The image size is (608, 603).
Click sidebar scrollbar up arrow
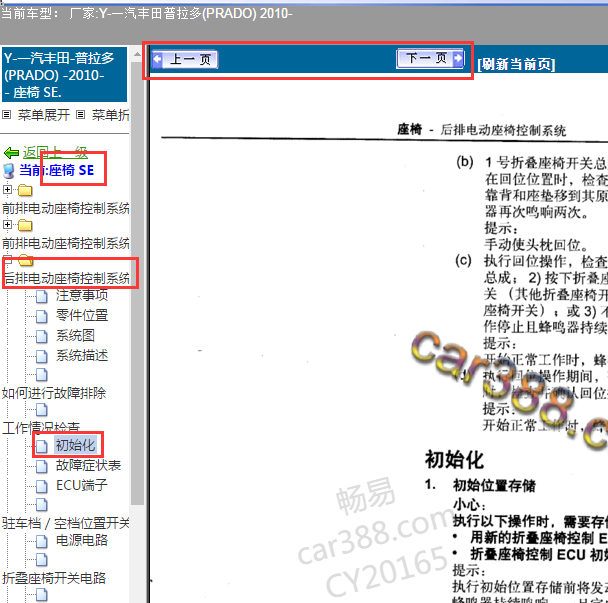[x=137, y=55]
